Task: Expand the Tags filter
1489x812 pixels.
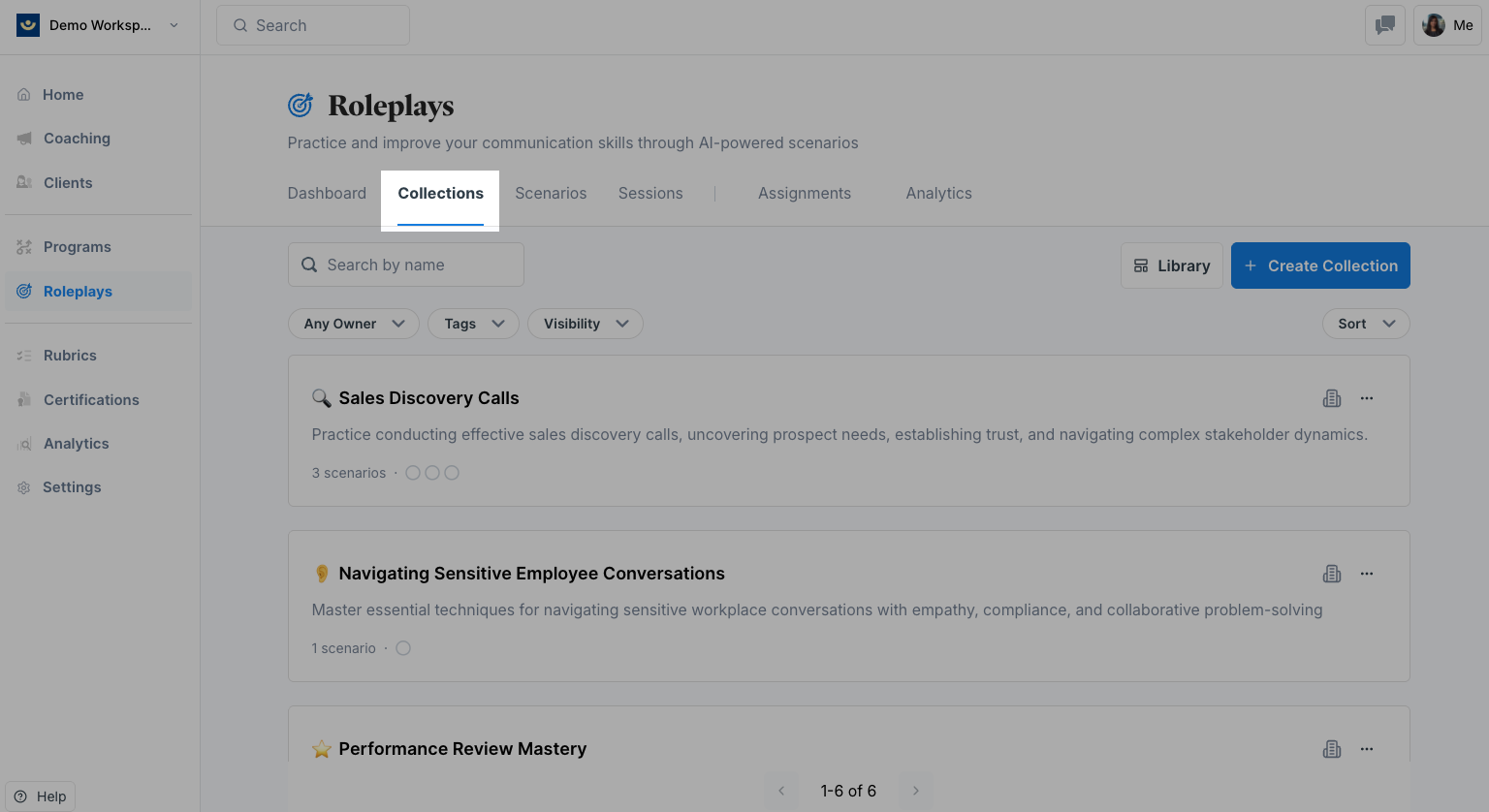Action: click(x=474, y=324)
